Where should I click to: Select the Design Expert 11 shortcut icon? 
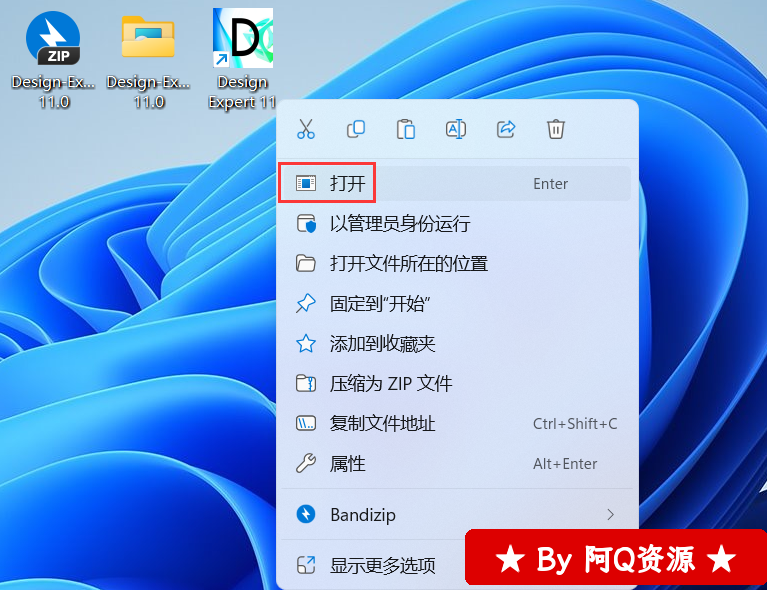pyautogui.click(x=243, y=38)
